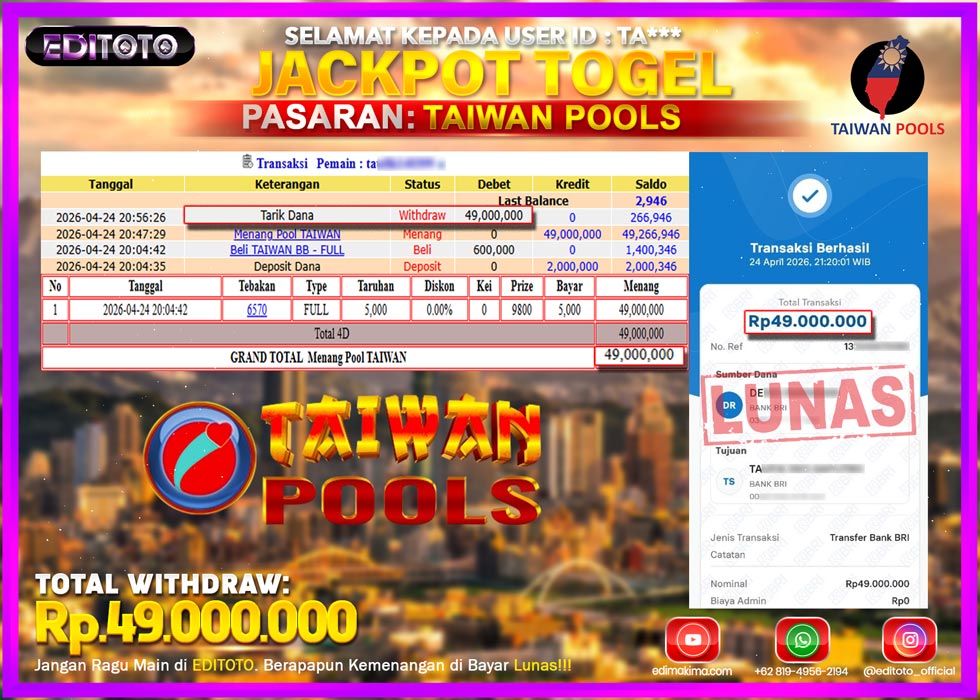The width and height of the screenshot is (980, 700).
Task: Click the Kredit column header
Action: 572,184
